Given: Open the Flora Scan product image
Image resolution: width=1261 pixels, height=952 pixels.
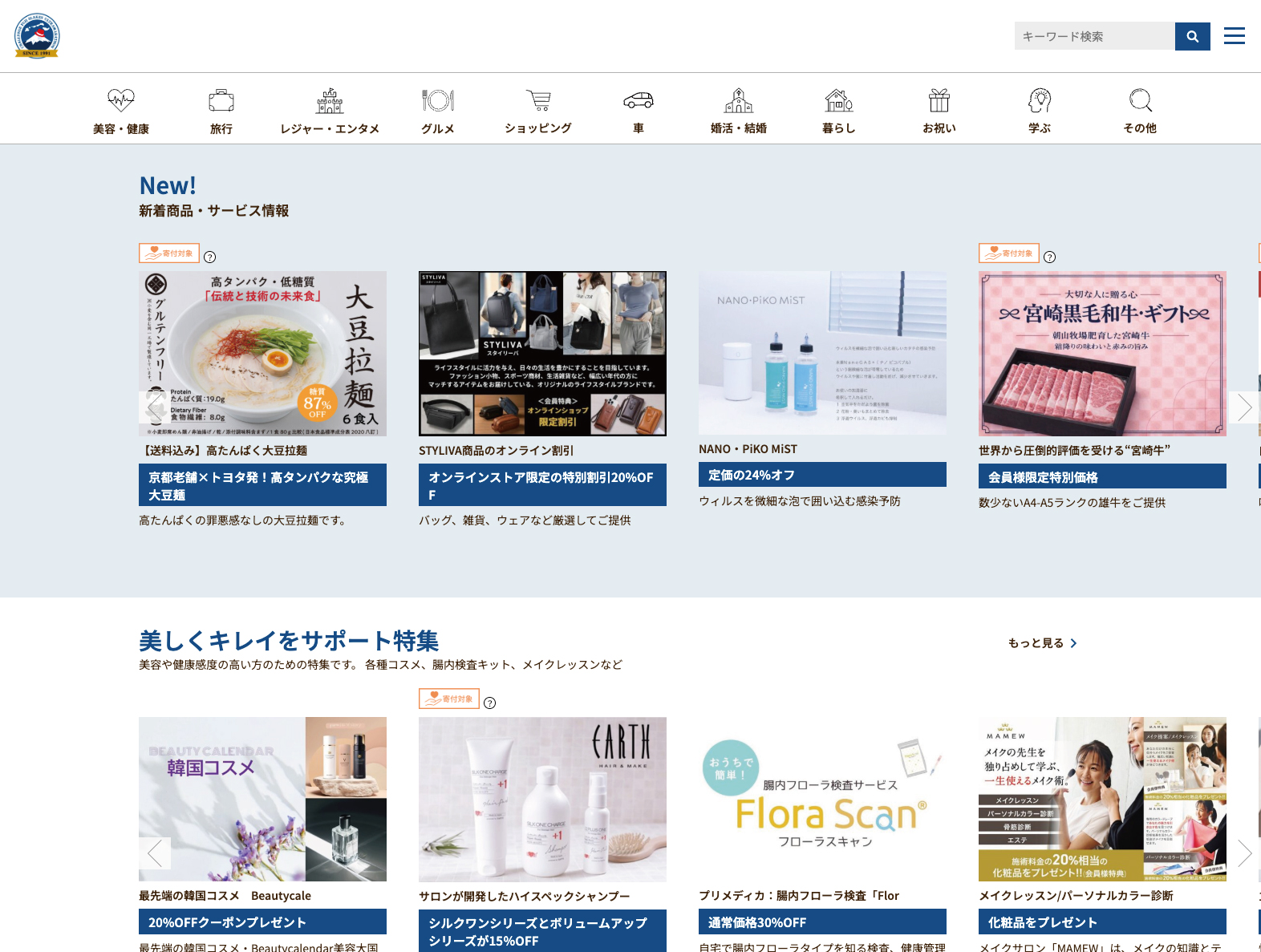Looking at the screenshot, I should point(822,800).
